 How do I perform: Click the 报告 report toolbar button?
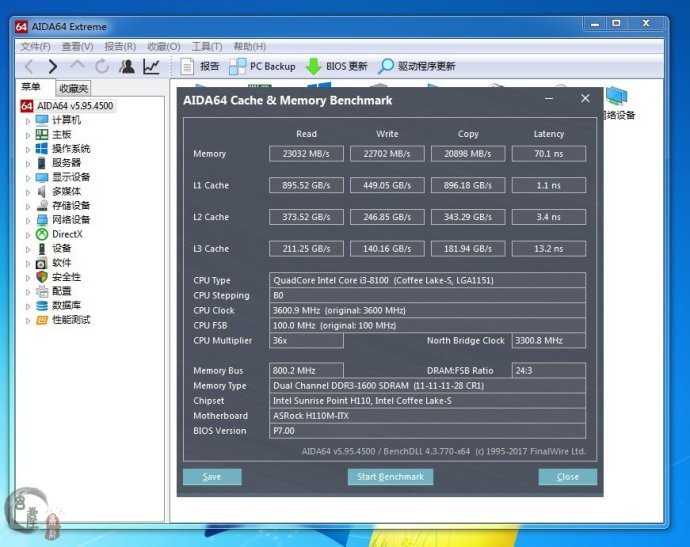click(199, 66)
